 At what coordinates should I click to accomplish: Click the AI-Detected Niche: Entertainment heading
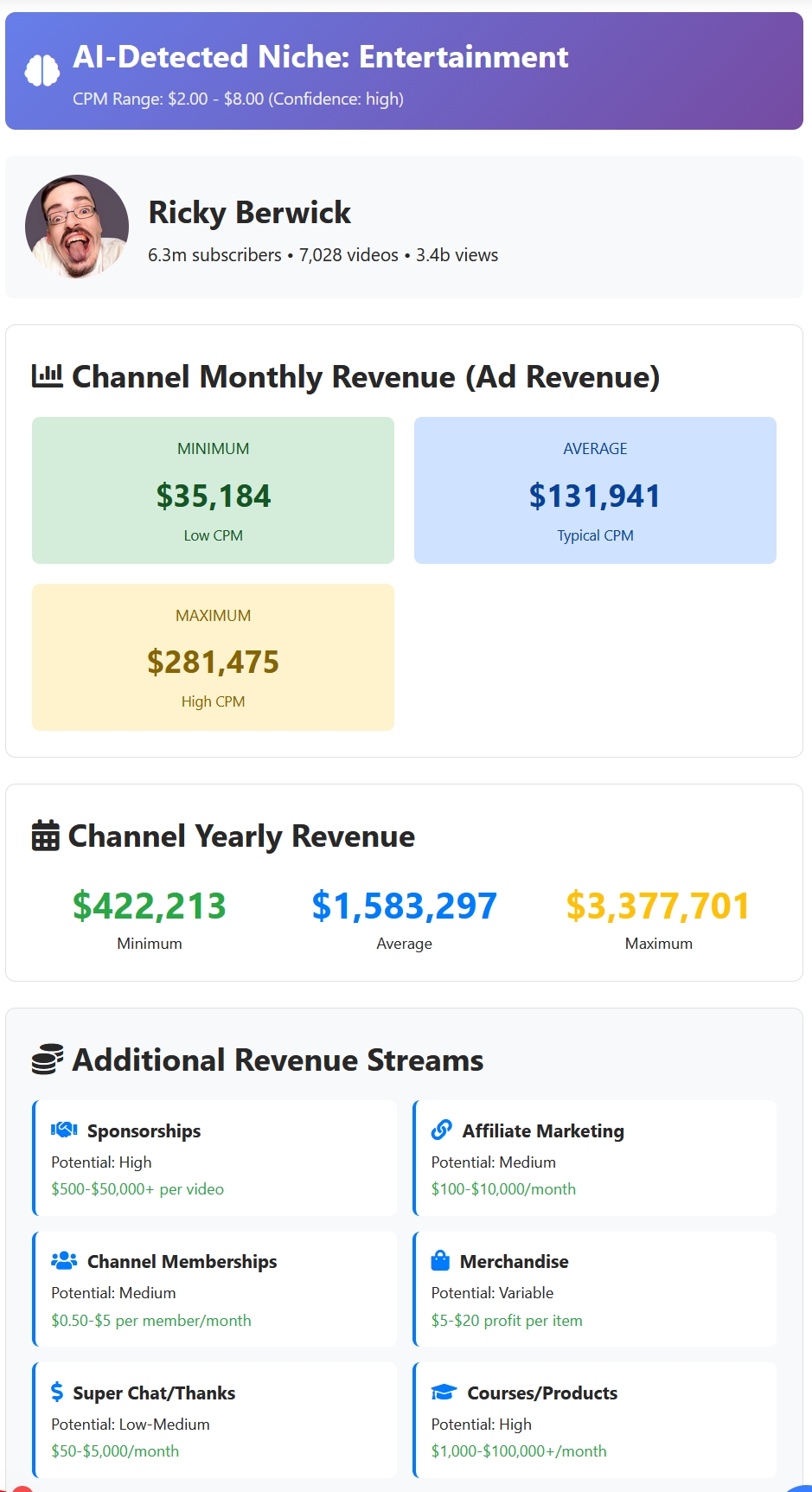point(320,57)
